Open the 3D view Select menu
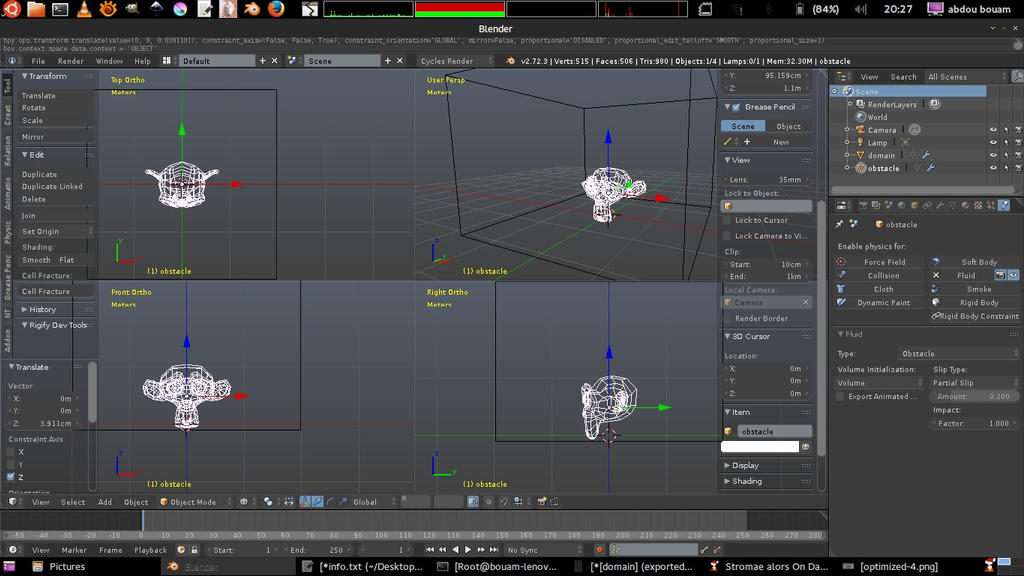The width and height of the screenshot is (1024, 576). pyautogui.click(x=73, y=502)
